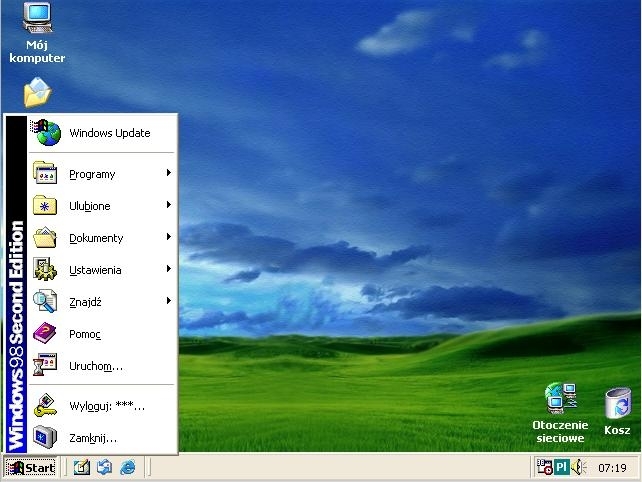Image resolution: width=642 pixels, height=482 pixels.
Task: Click the Programy folder icon
Action: [45, 173]
